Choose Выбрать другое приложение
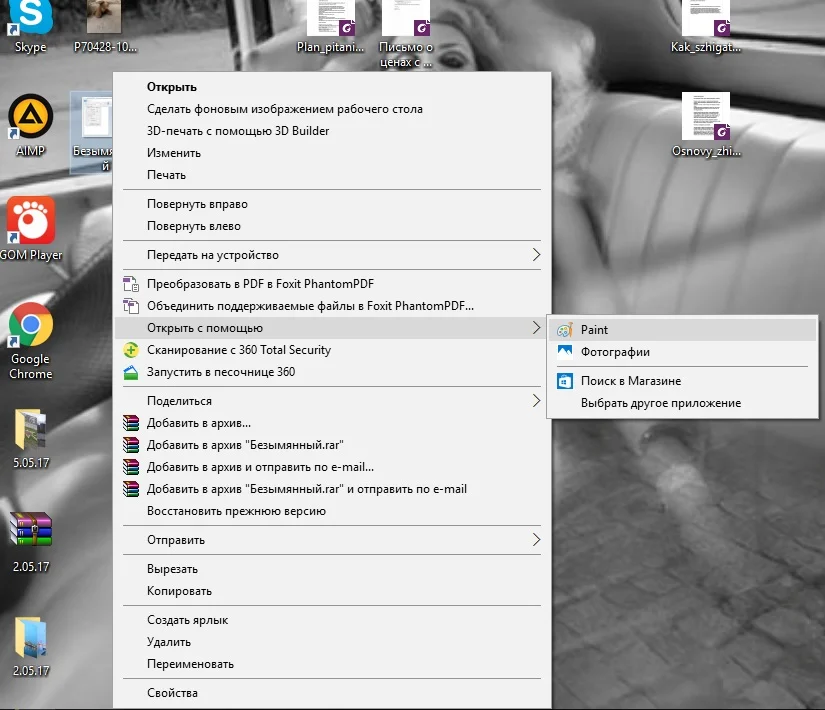 pos(682,403)
